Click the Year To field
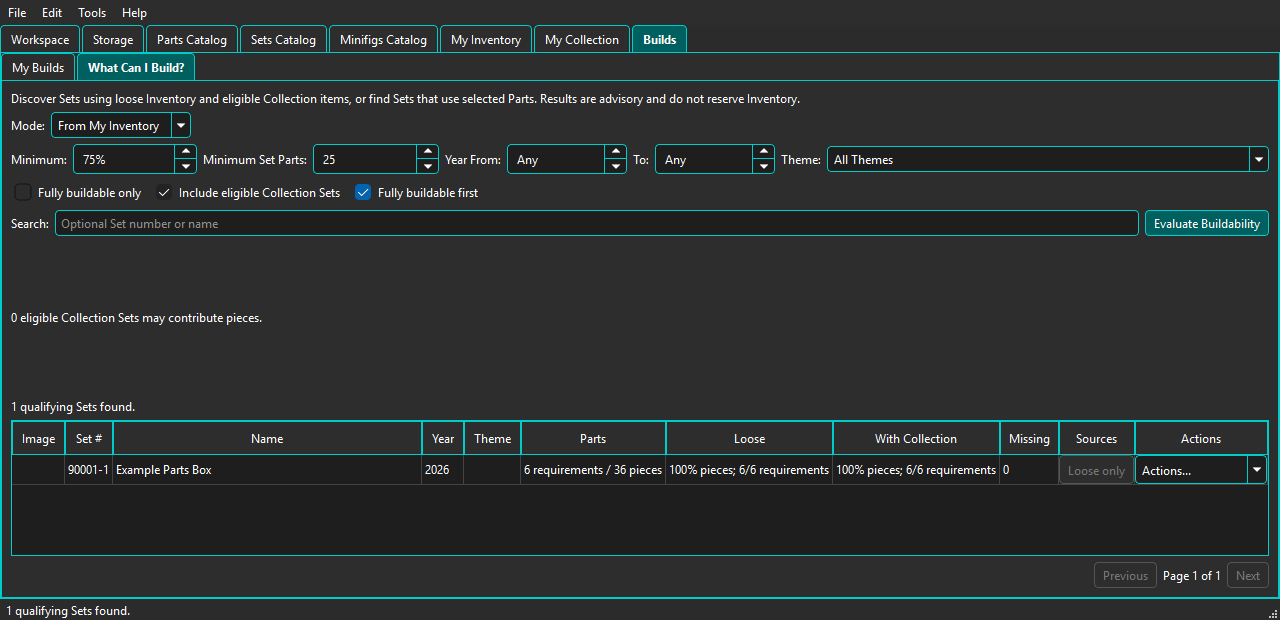 pyautogui.click(x=704, y=160)
